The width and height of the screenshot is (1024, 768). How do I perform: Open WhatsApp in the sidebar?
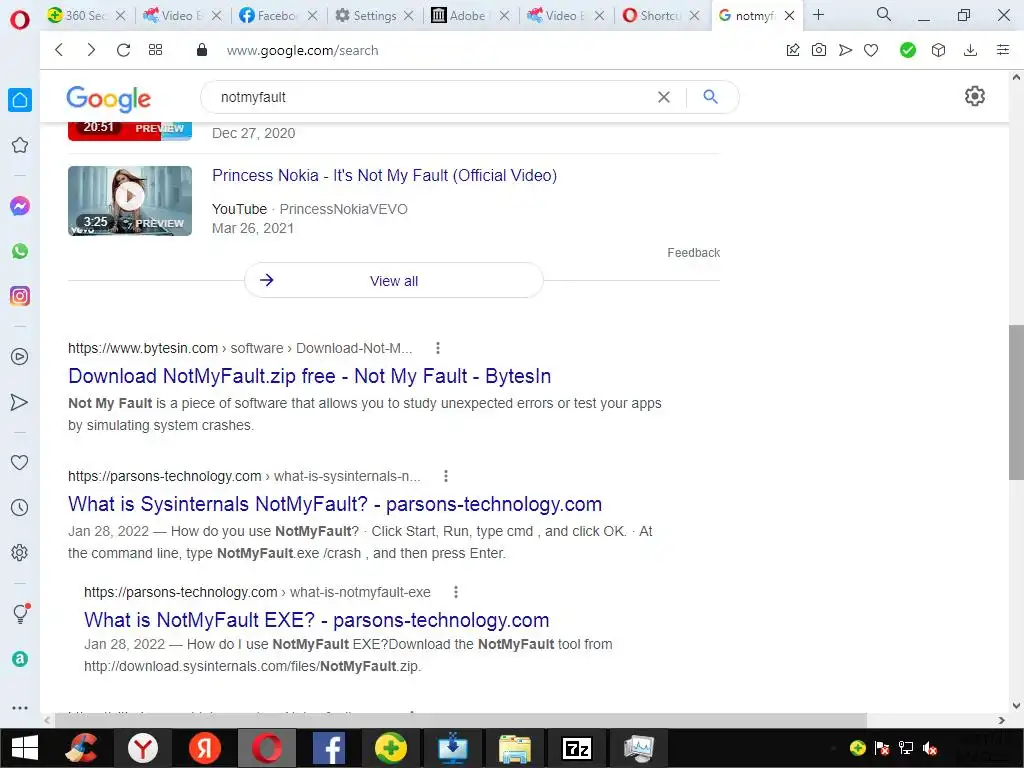tap(20, 251)
